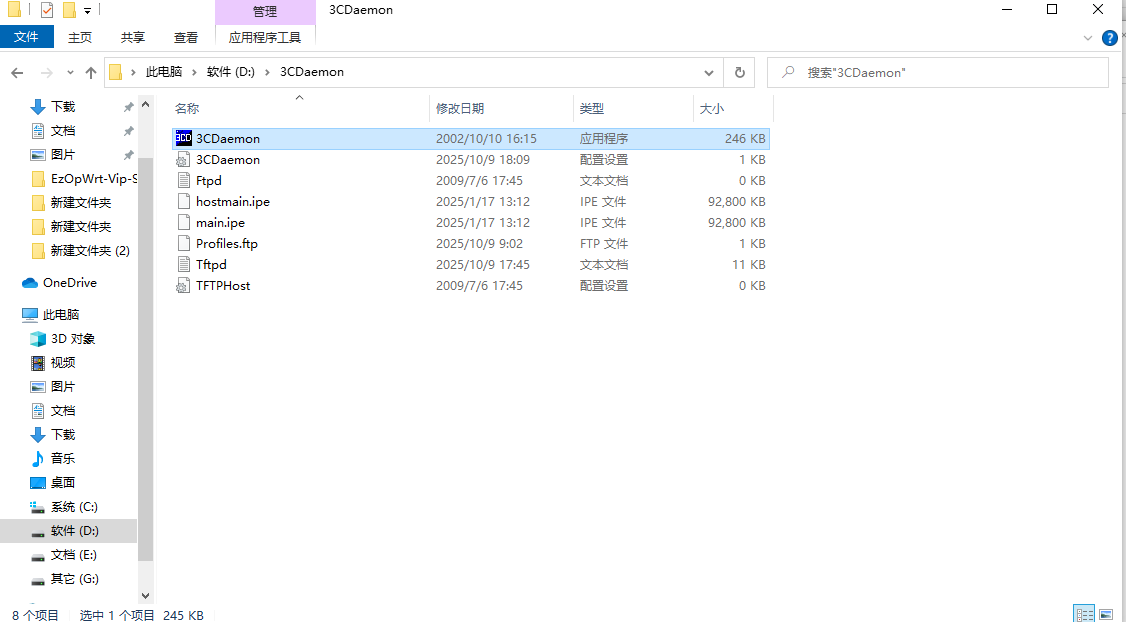This screenshot has height=622, width=1126.
Task: Open address bar history dropdown
Action: click(709, 73)
